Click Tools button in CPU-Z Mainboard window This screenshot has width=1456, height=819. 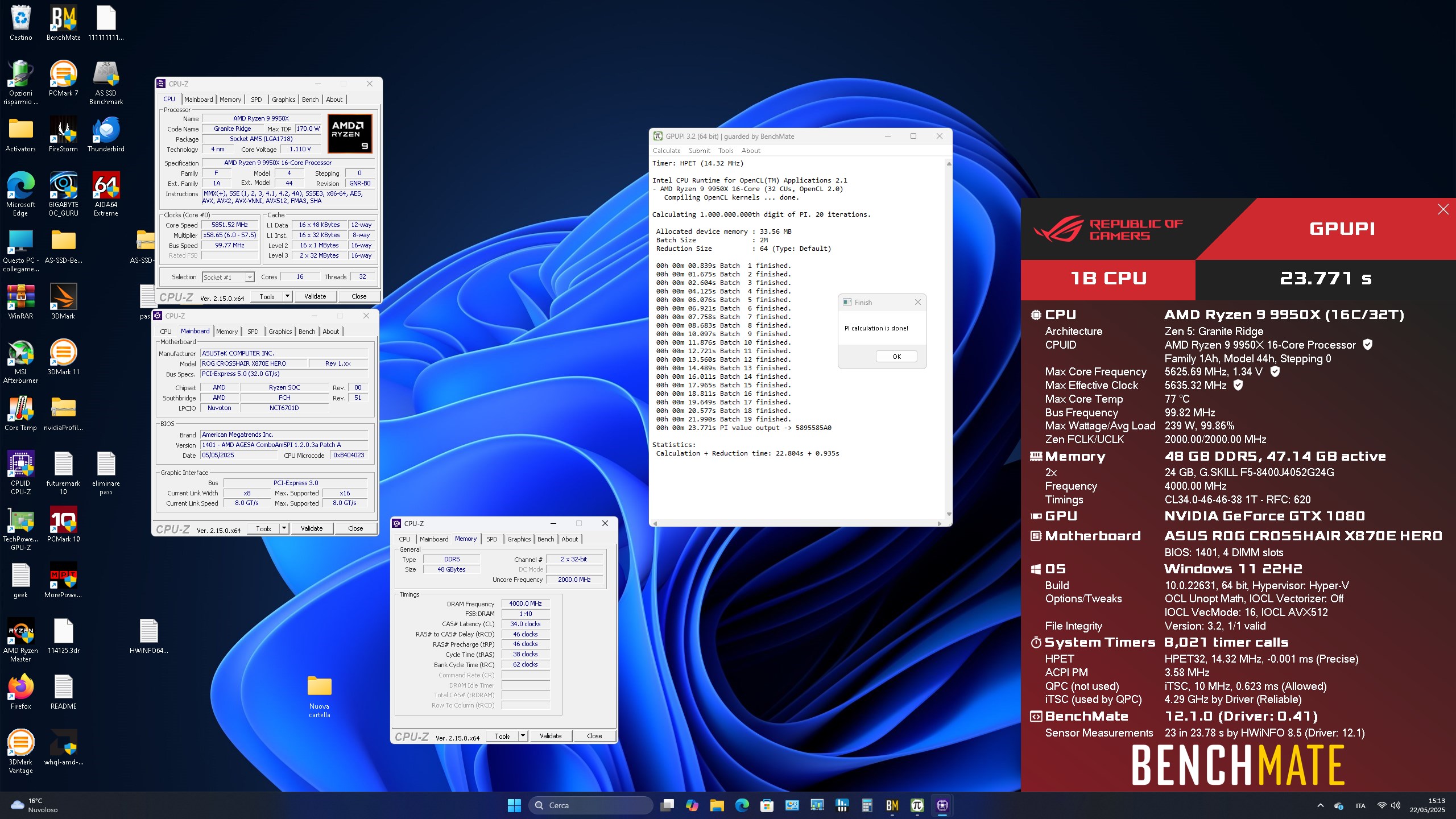(x=263, y=528)
